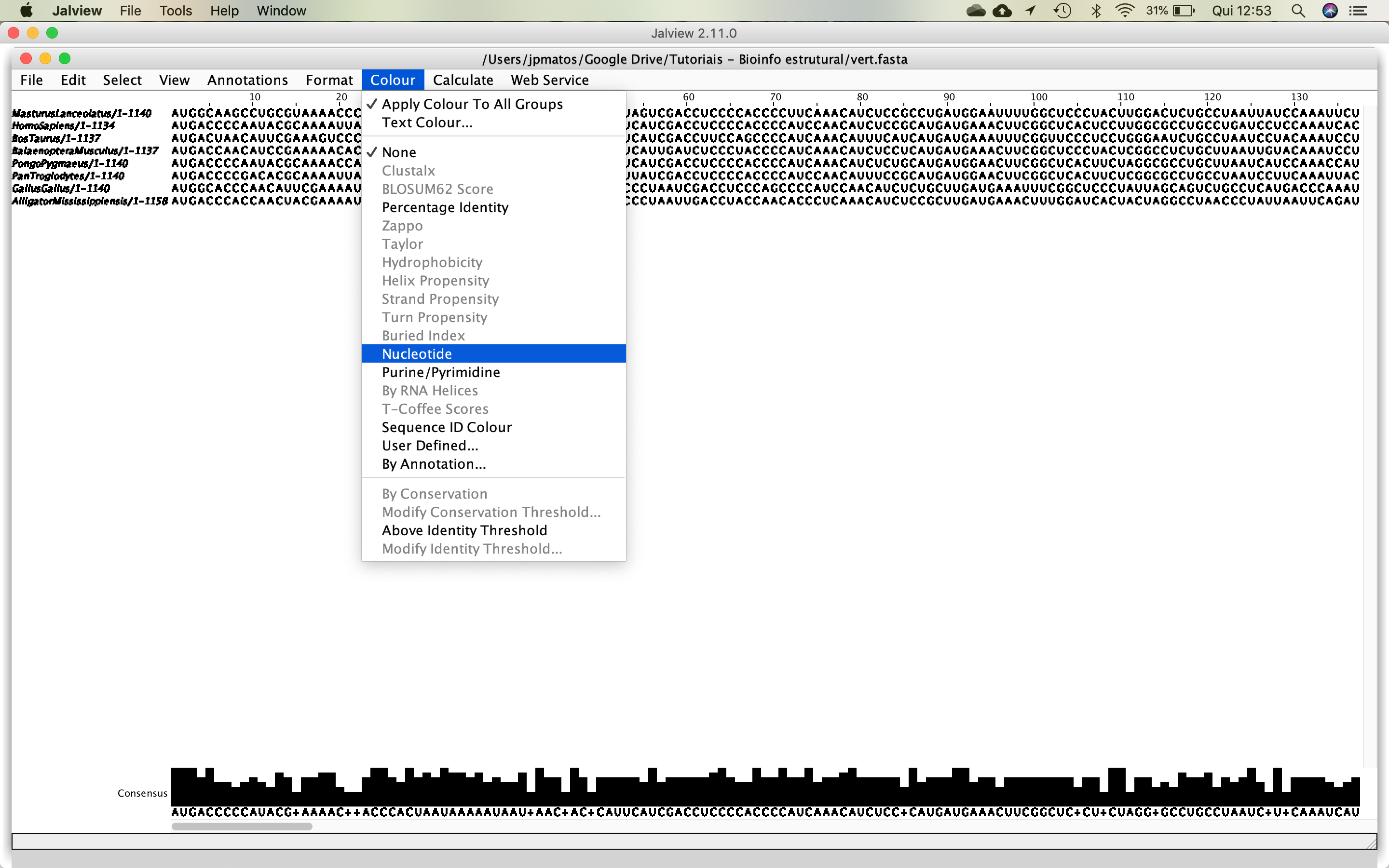Open the Annotations menu

(x=247, y=80)
